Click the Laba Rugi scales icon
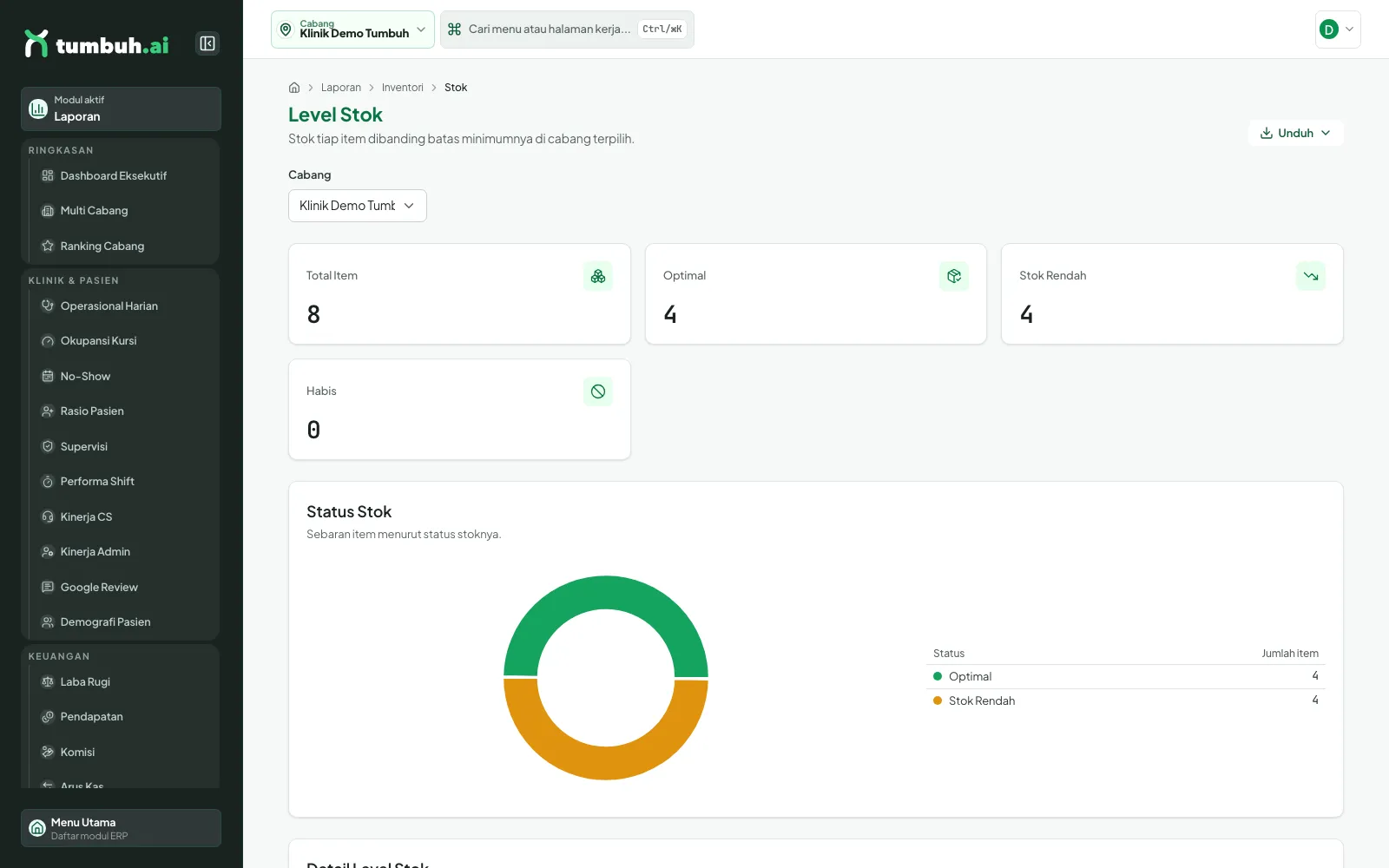 pos(48,682)
